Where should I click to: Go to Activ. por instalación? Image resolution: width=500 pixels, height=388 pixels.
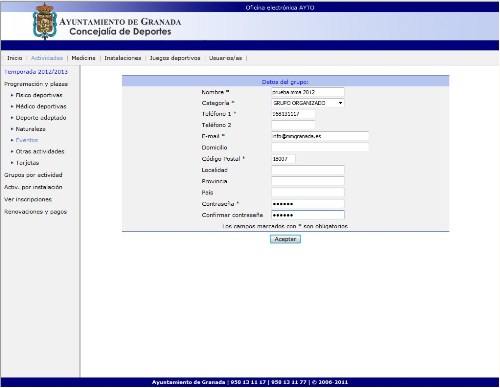coord(33,187)
